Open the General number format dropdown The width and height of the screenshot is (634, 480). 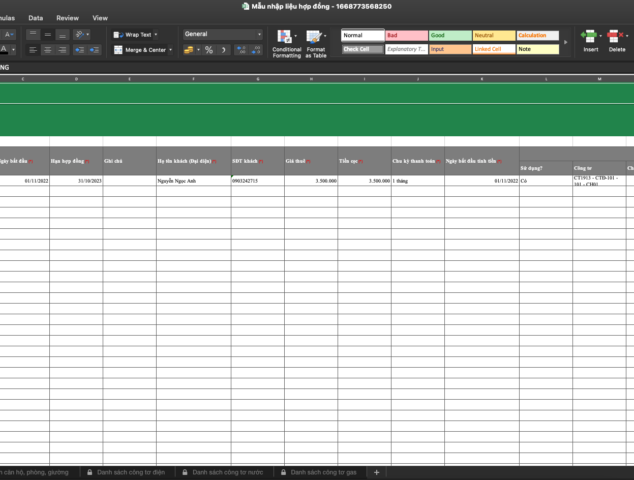click(x=222, y=34)
